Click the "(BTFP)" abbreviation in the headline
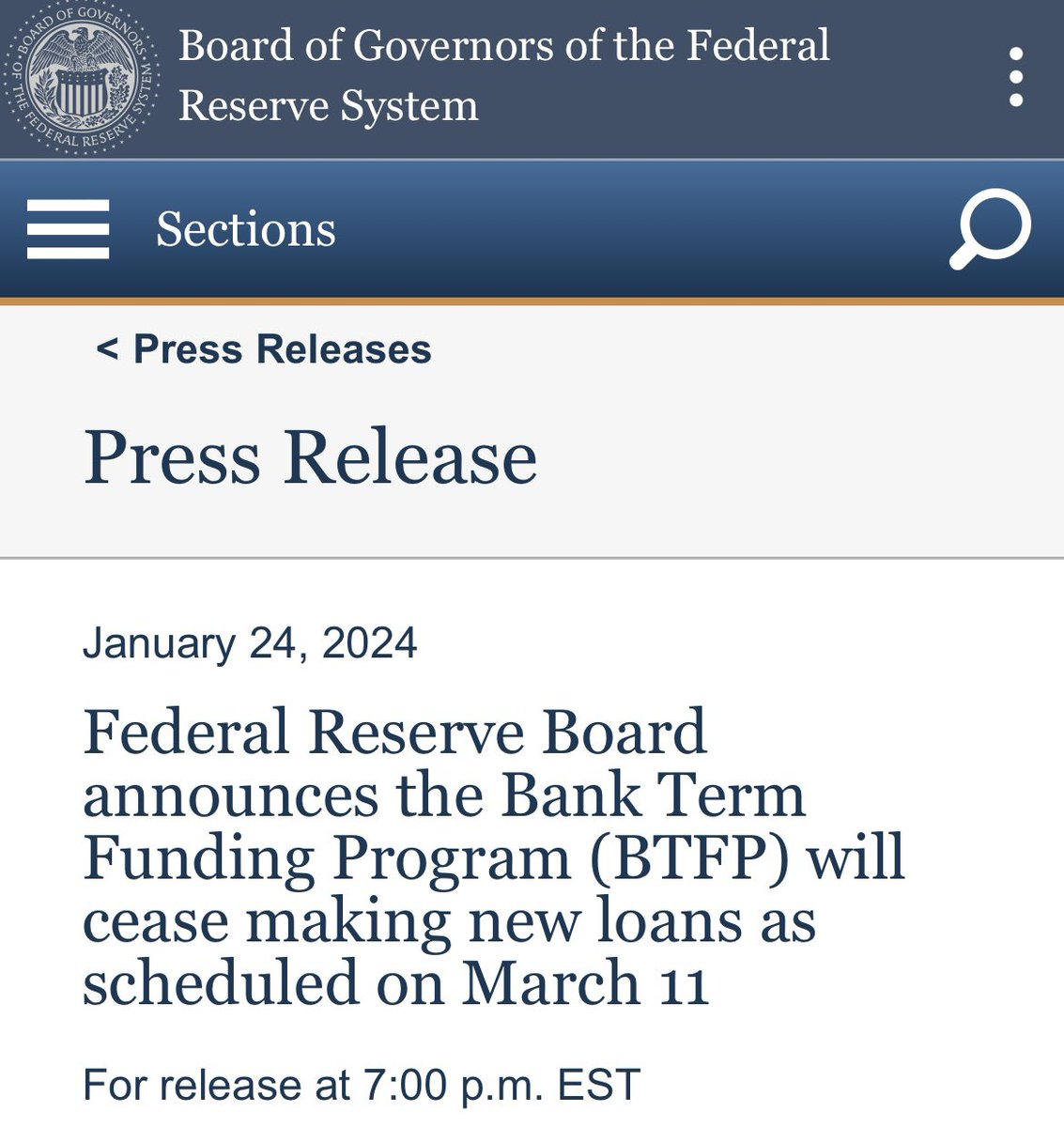Screen dimensions: 1064x1127 point(690,858)
